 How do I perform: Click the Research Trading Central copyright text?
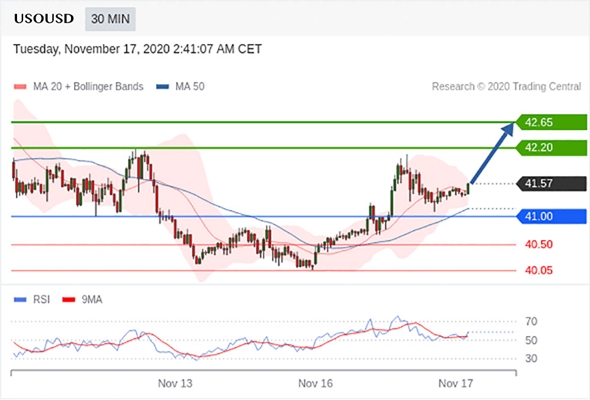506,87
